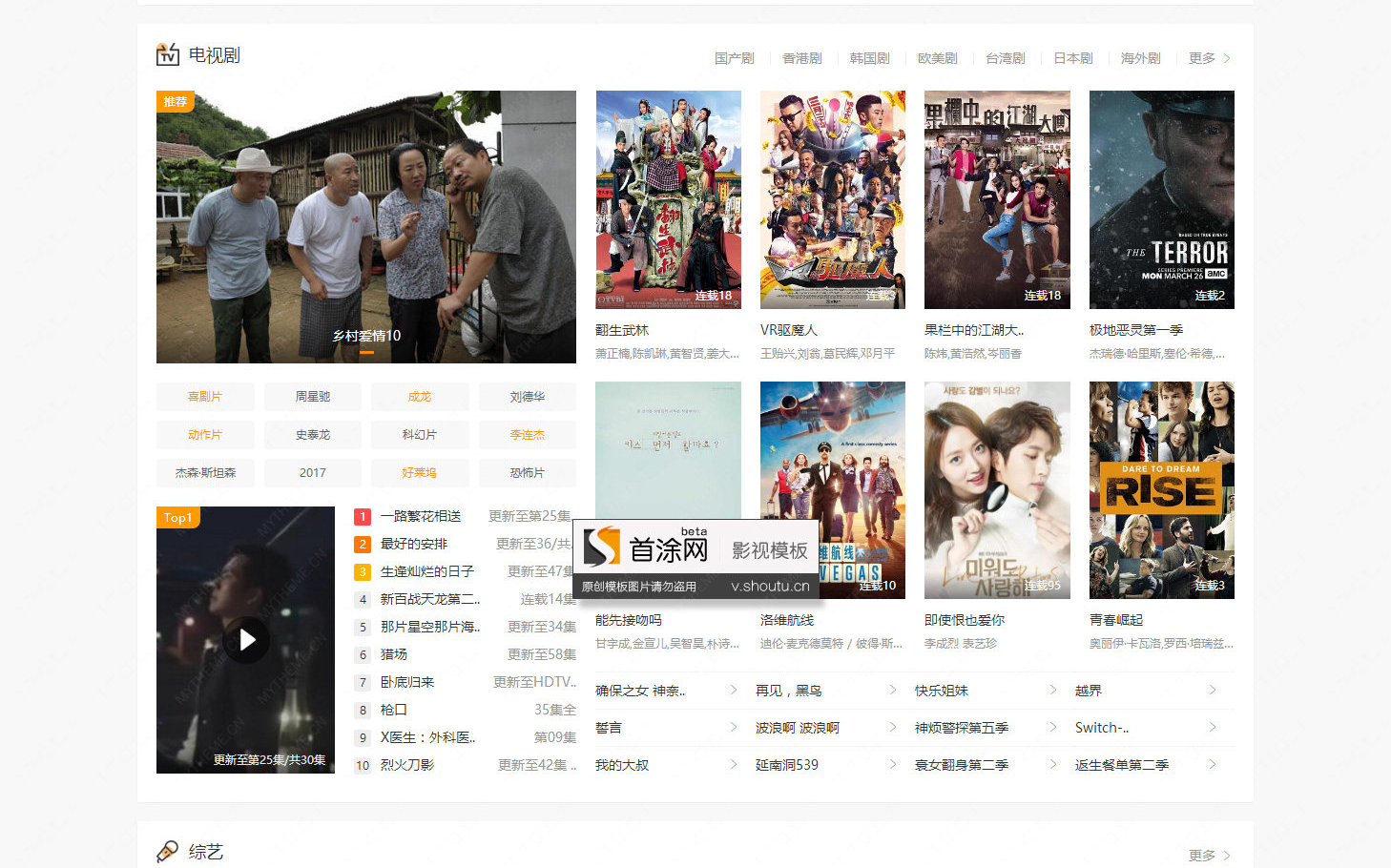Image resolution: width=1391 pixels, height=868 pixels.
Task: Open the 台湾剧 category tab
Action: [x=1006, y=58]
